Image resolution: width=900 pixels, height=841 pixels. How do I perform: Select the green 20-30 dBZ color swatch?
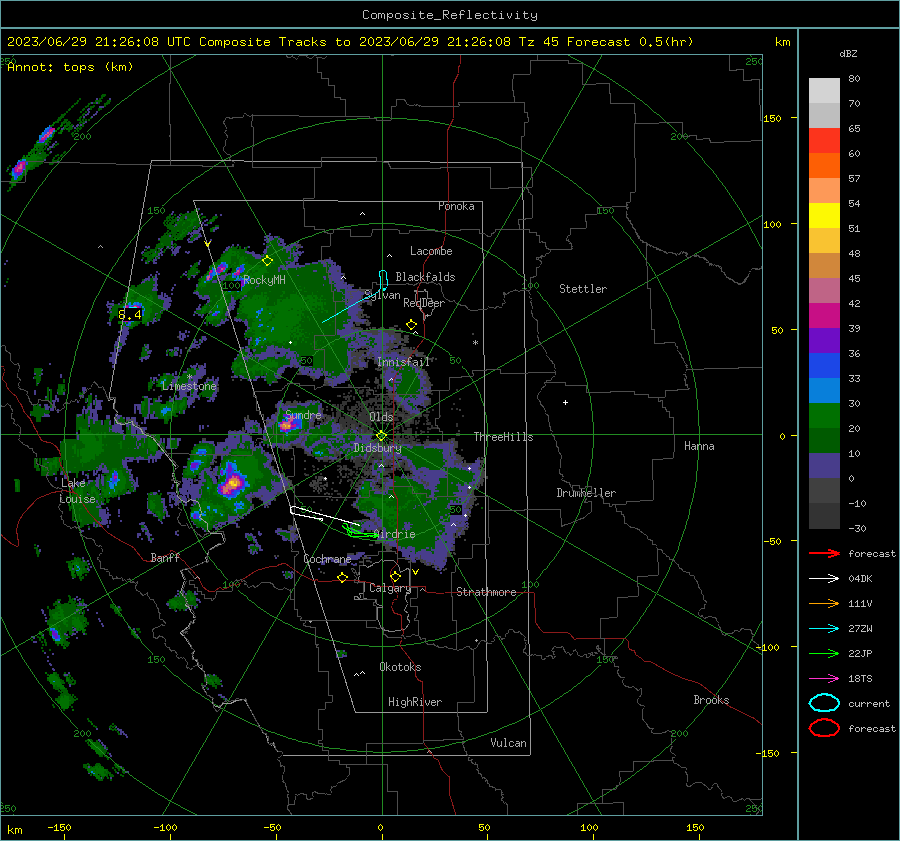coord(824,416)
